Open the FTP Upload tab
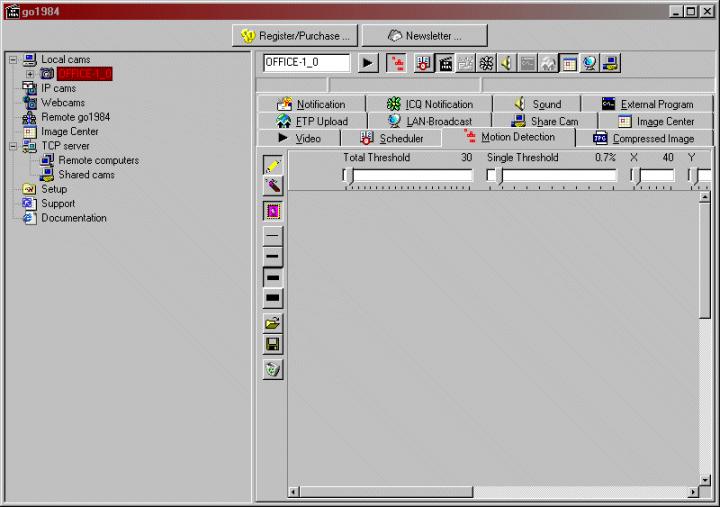720x507 pixels. point(313,121)
